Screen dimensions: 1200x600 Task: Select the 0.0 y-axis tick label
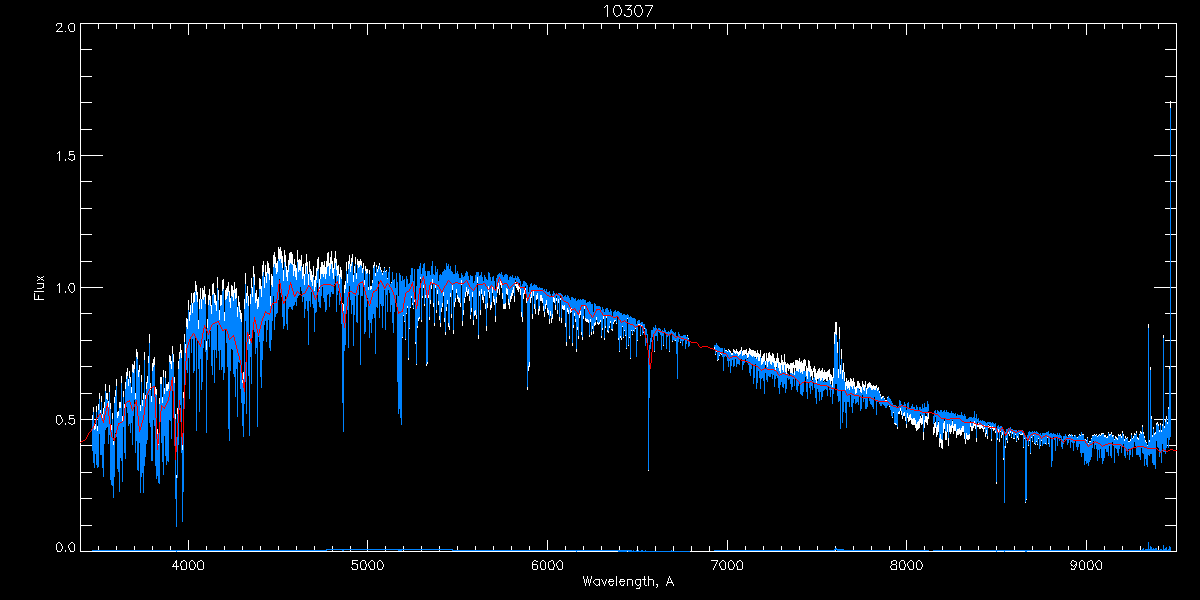[66, 549]
